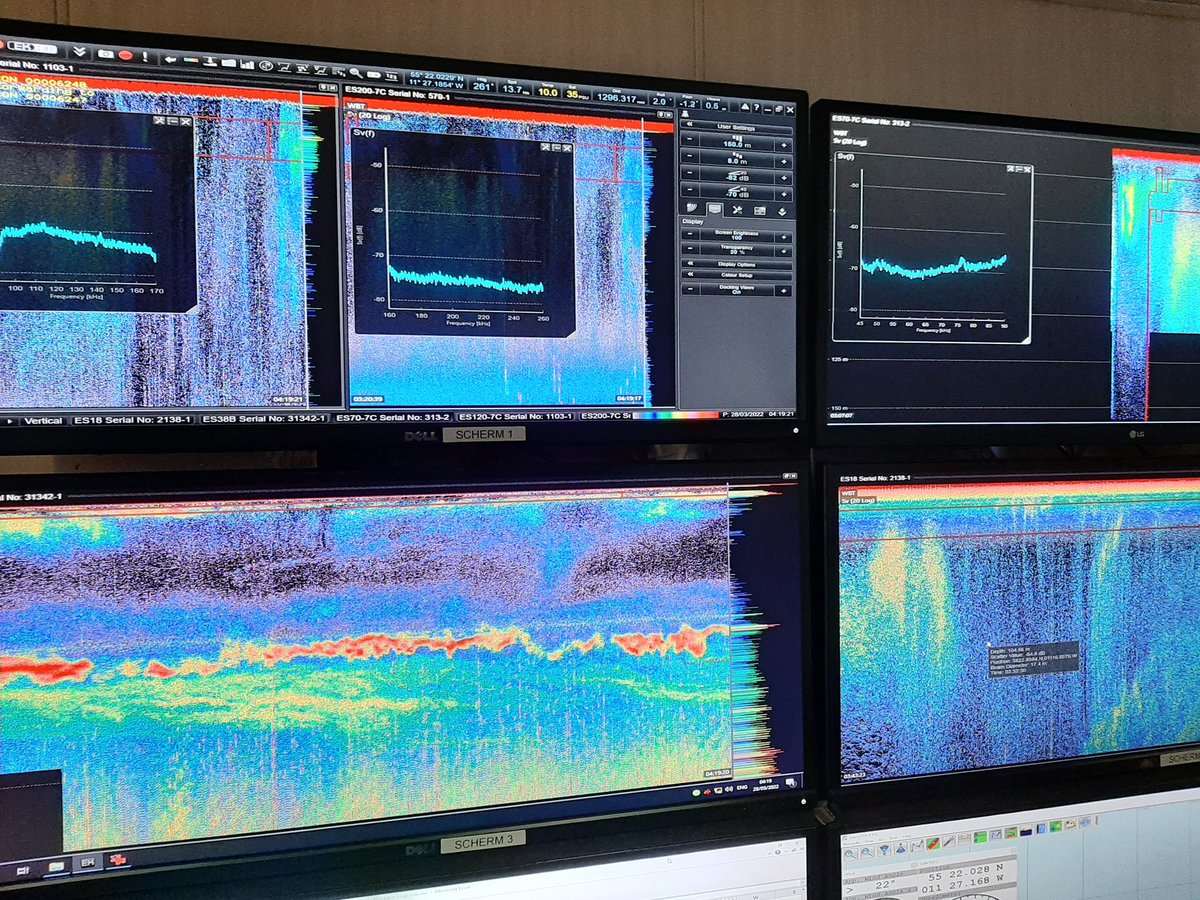
Task: Click the bottom bar left play arrow
Action: click(x=10, y=421)
